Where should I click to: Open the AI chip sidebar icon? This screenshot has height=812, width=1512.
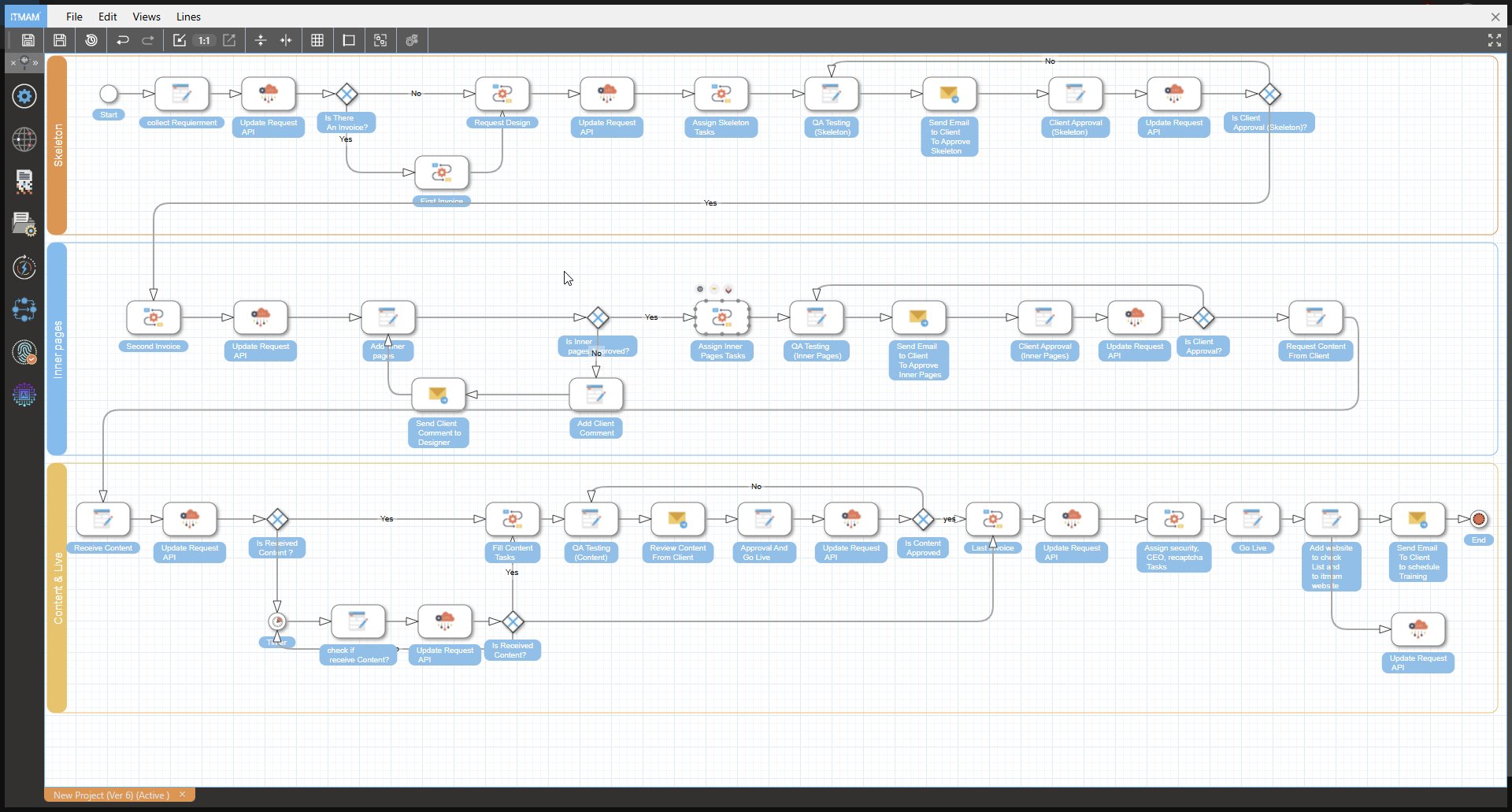coord(24,395)
